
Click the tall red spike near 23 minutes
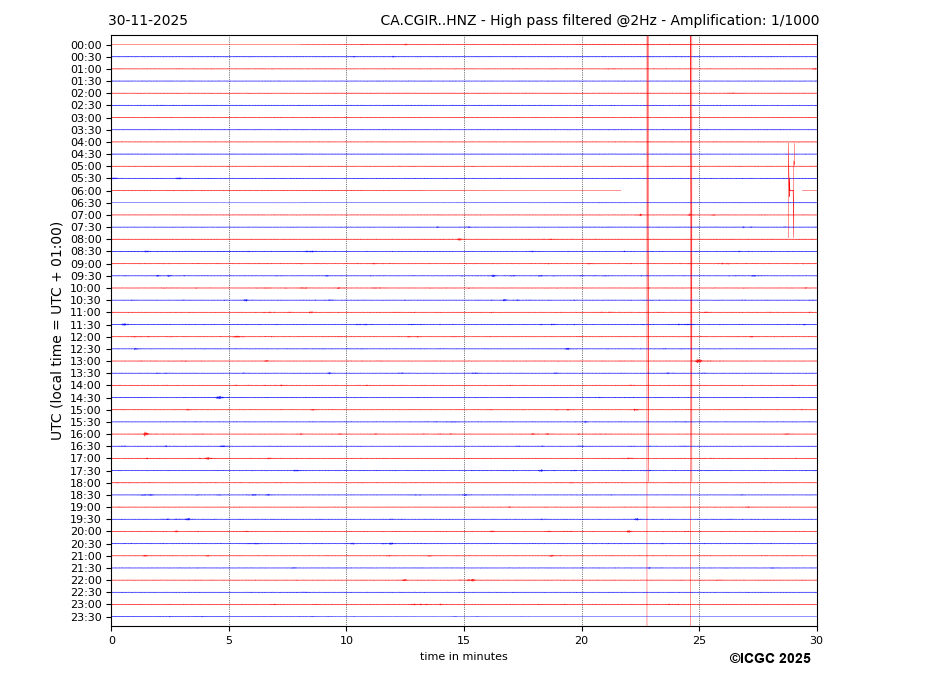point(648,250)
